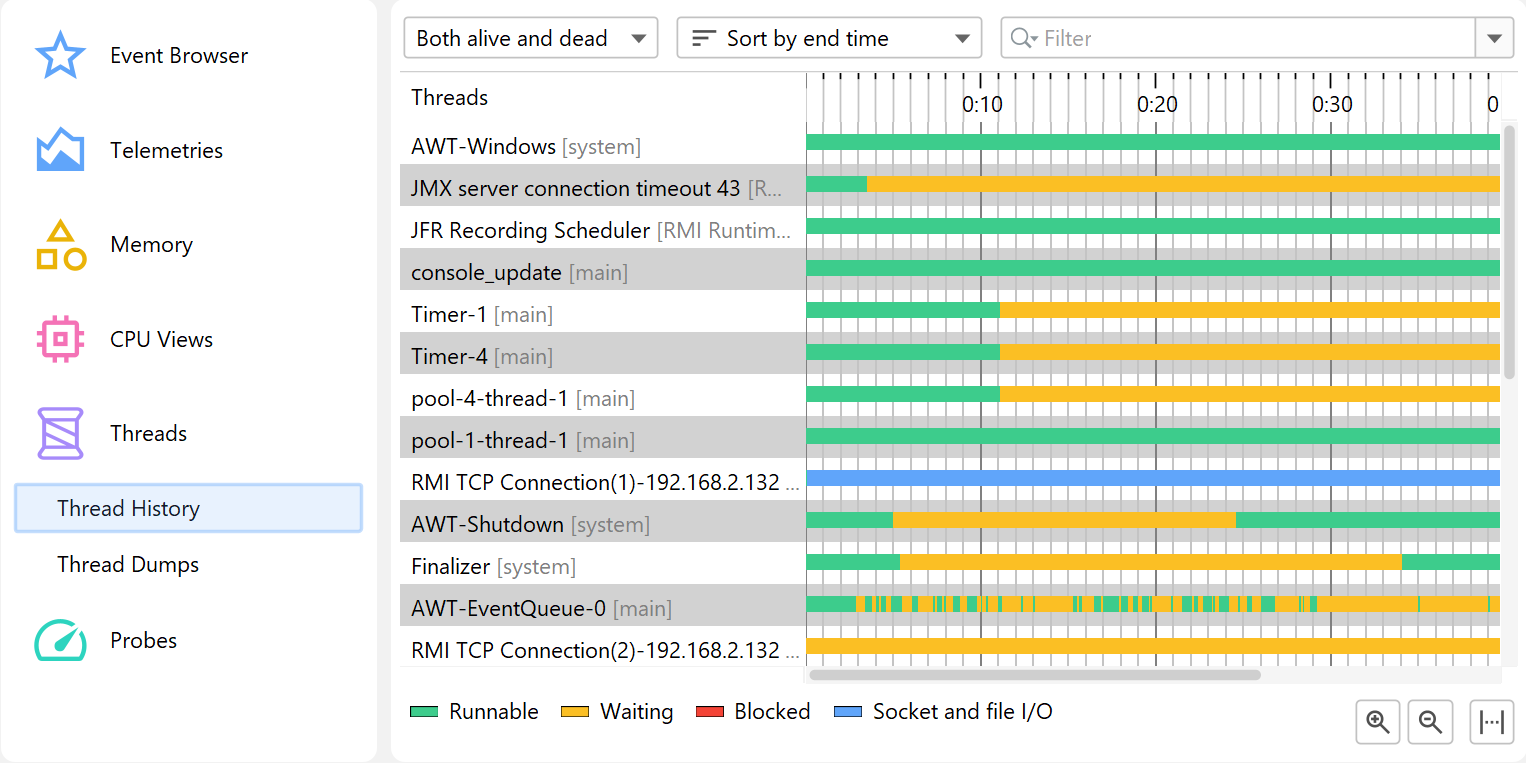Click the horizontal timeline scrollbar
Viewport: 1526px width, 763px height.
[1035, 675]
